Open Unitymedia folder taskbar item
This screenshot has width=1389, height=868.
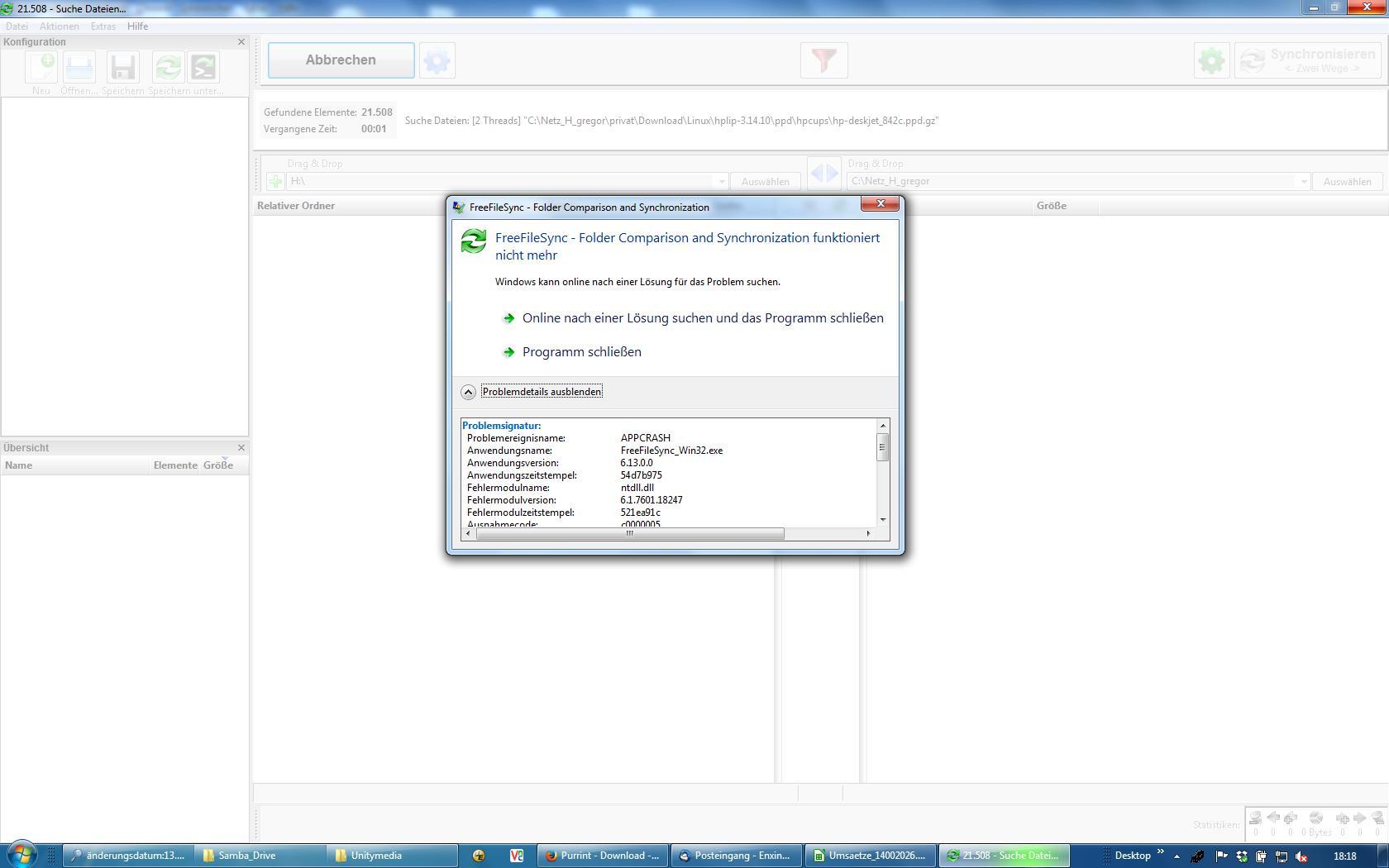(392, 856)
